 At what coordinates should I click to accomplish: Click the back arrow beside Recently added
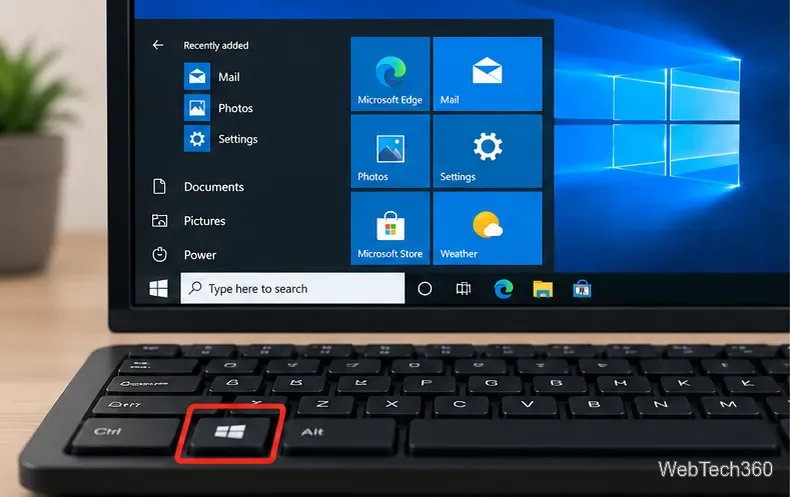point(158,45)
